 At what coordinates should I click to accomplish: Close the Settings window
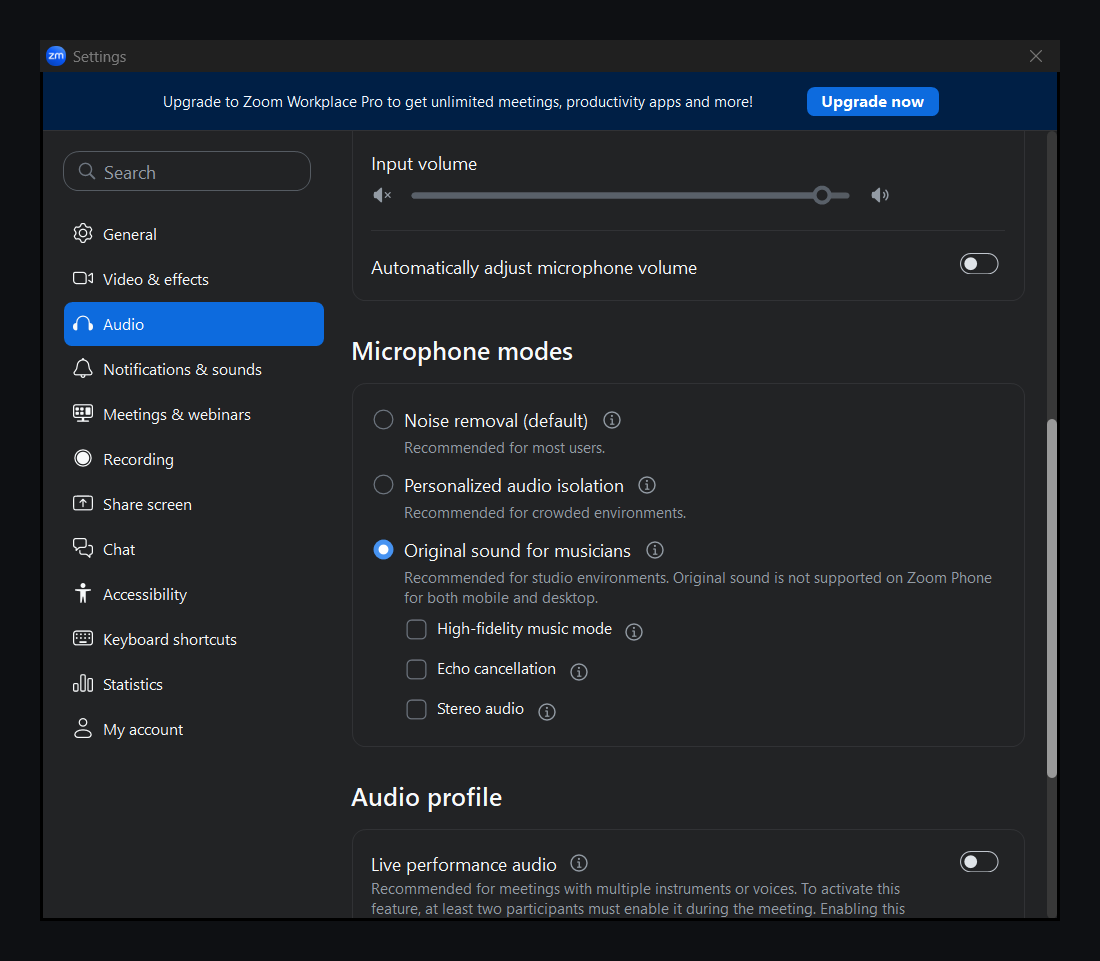click(x=1035, y=56)
